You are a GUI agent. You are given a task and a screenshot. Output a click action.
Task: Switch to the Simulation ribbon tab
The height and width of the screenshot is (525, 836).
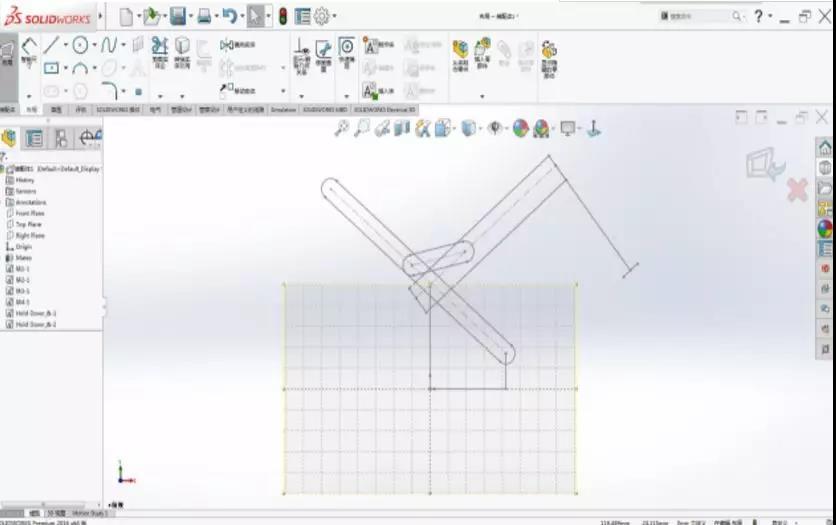[283, 110]
